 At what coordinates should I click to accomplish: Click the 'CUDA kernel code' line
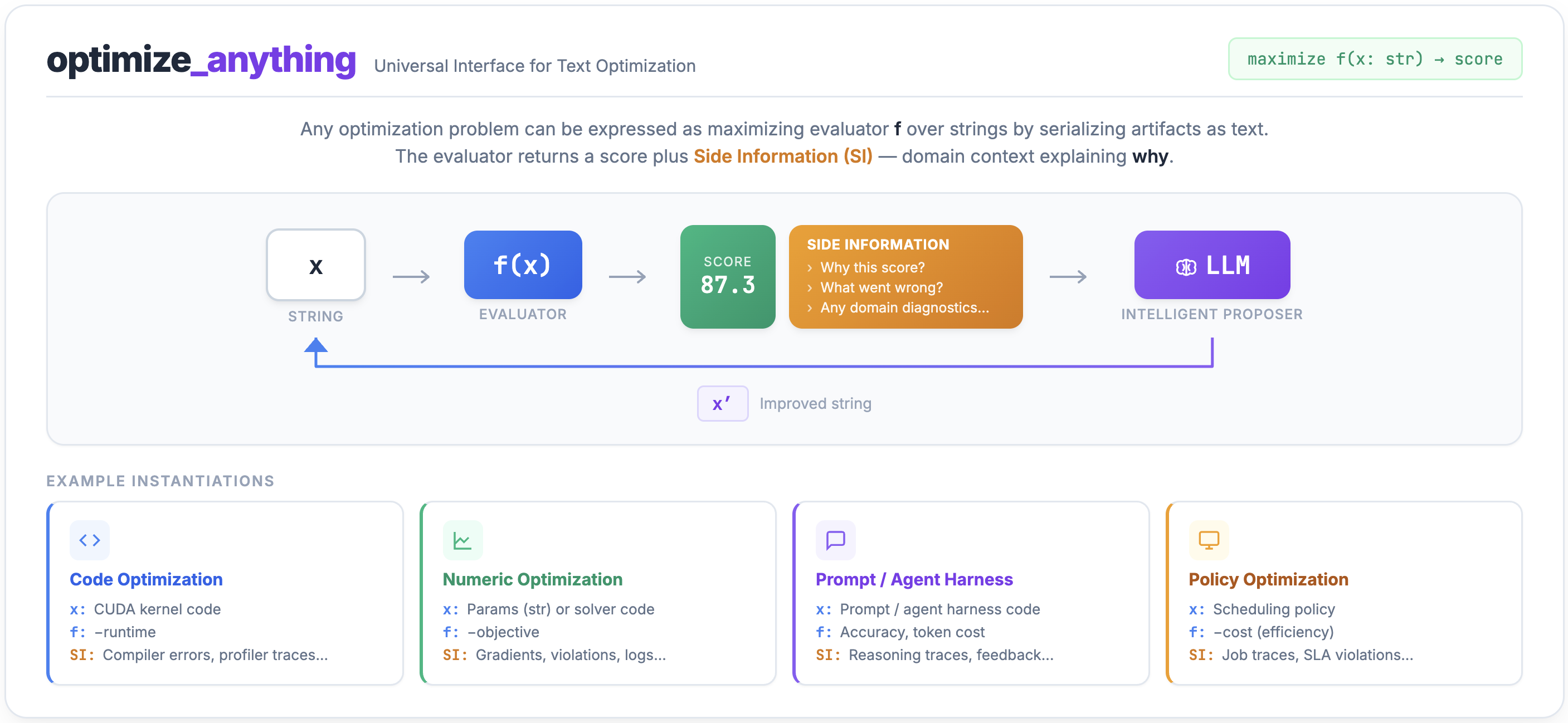[157, 609]
